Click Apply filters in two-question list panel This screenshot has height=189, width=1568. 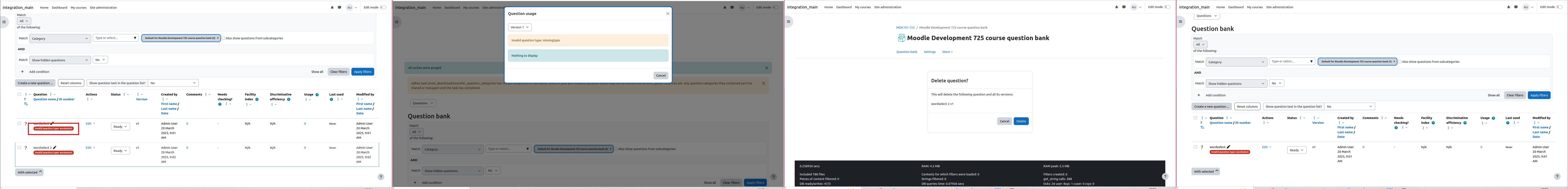coord(363,72)
